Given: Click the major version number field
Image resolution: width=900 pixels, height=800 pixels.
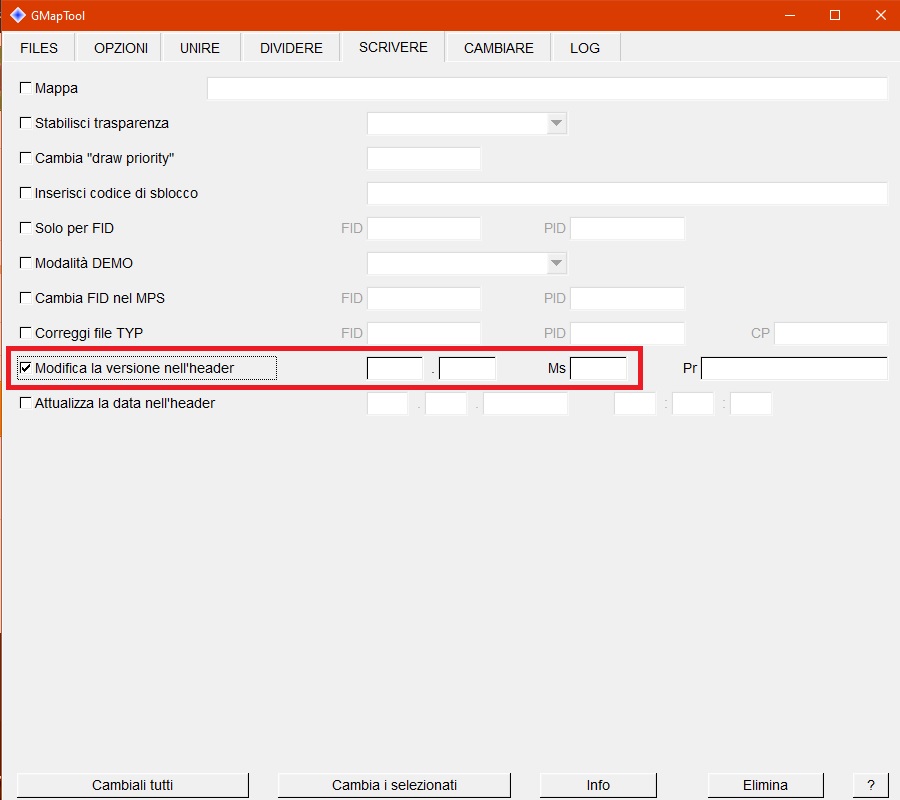Looking at the screenshot, I should pyautogui.click(x=394, y=368).
